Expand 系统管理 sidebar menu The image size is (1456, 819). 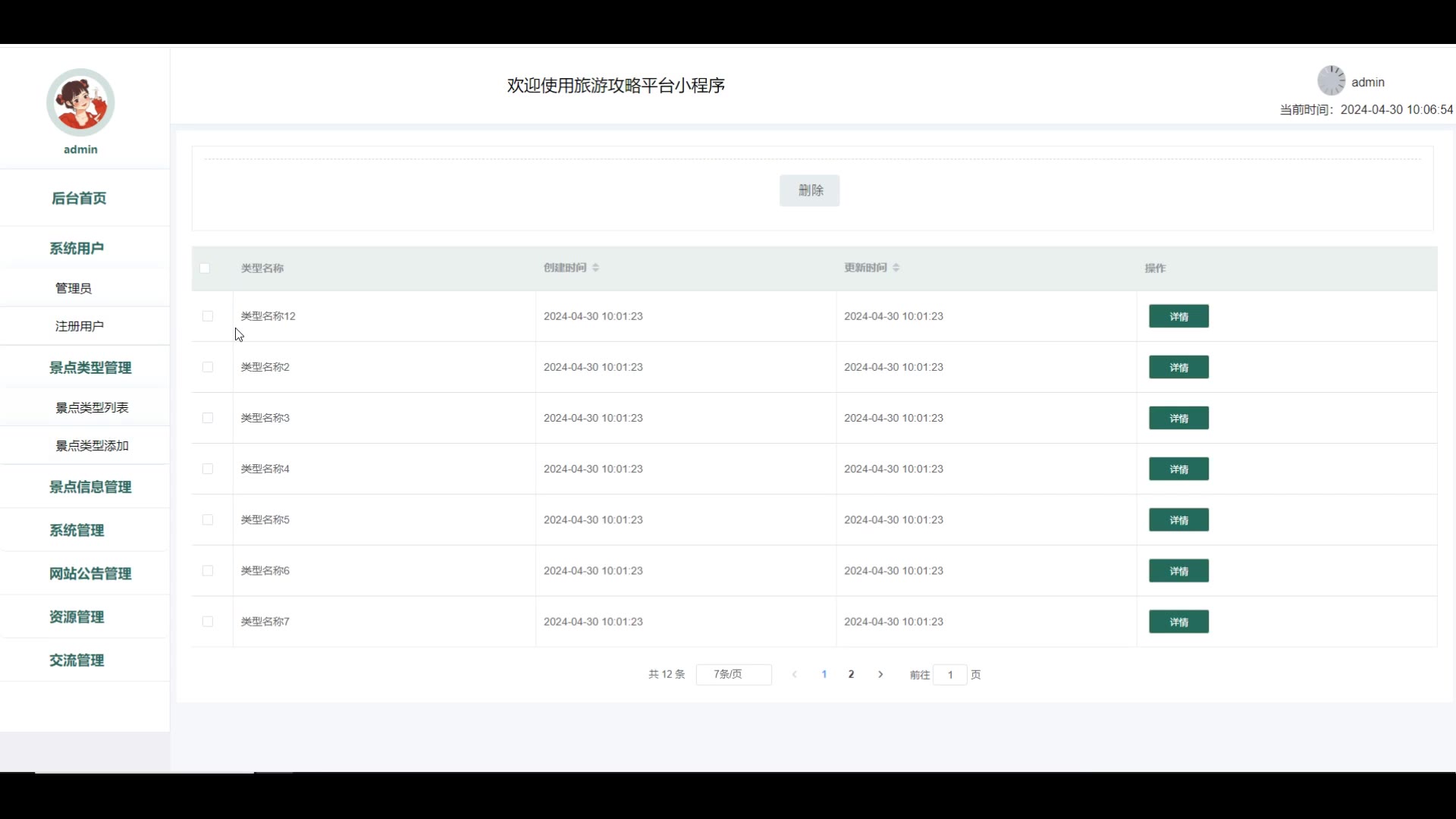(x=77, y=530)
